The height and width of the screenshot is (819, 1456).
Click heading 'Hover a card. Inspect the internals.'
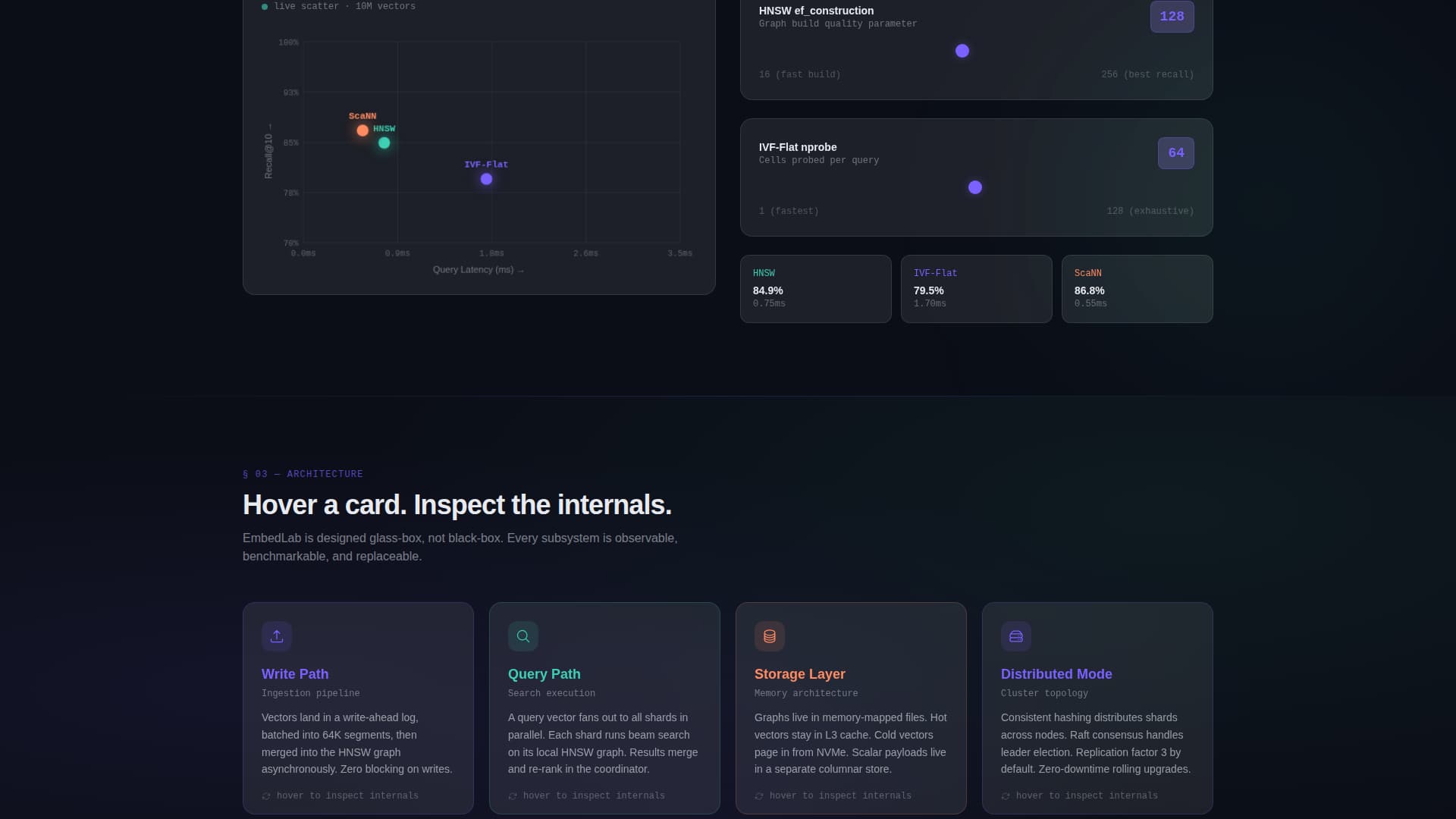pyautogui.click(x=457, y=505)
